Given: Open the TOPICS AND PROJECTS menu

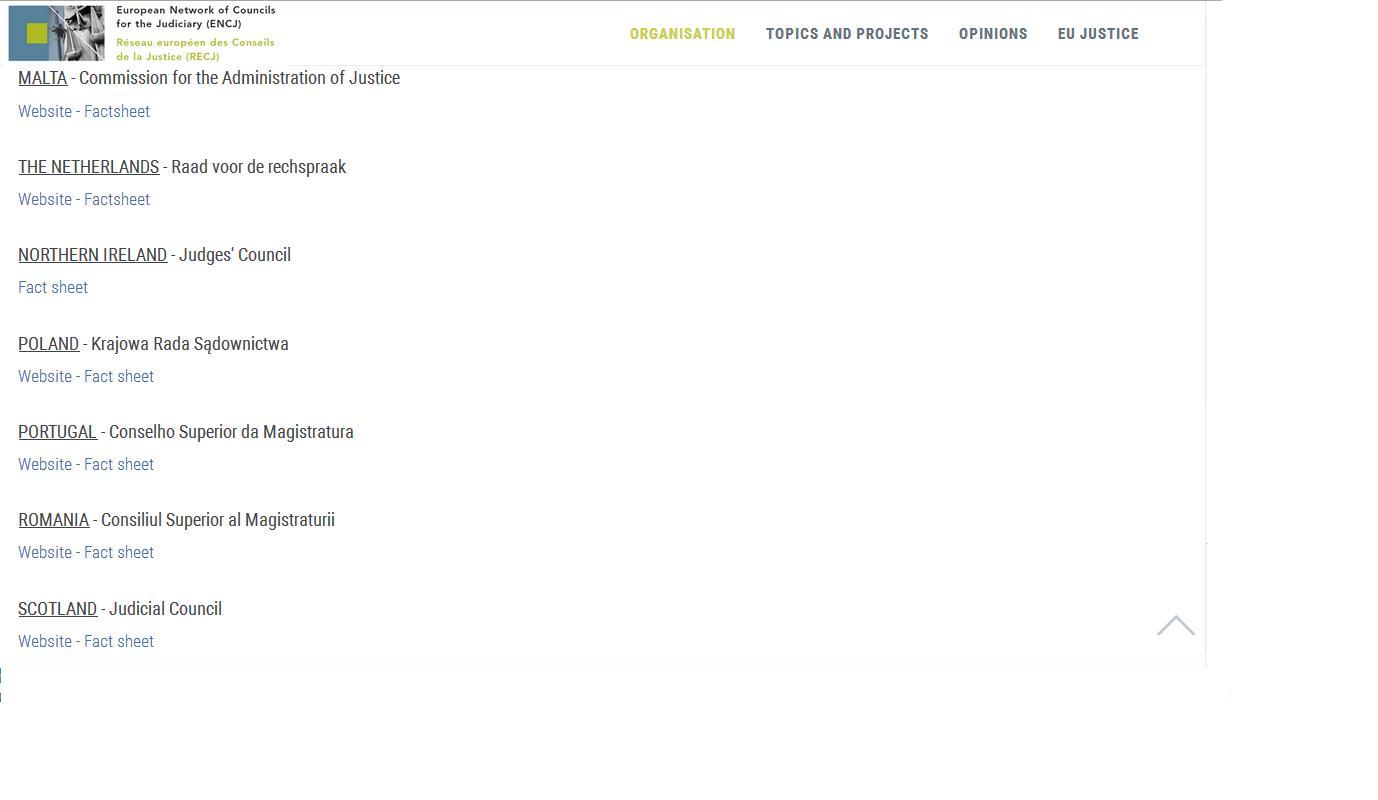Looking at the screenshot, I should [x=847, y=34].
